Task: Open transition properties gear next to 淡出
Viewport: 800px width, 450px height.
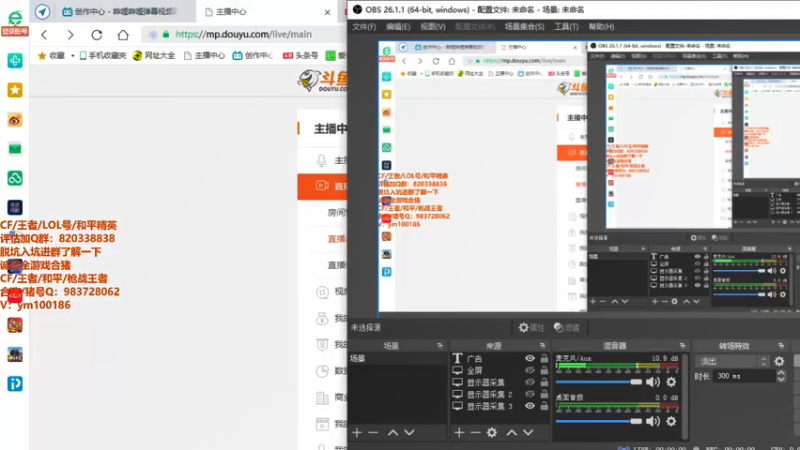Action: click(x=779, y=361)
